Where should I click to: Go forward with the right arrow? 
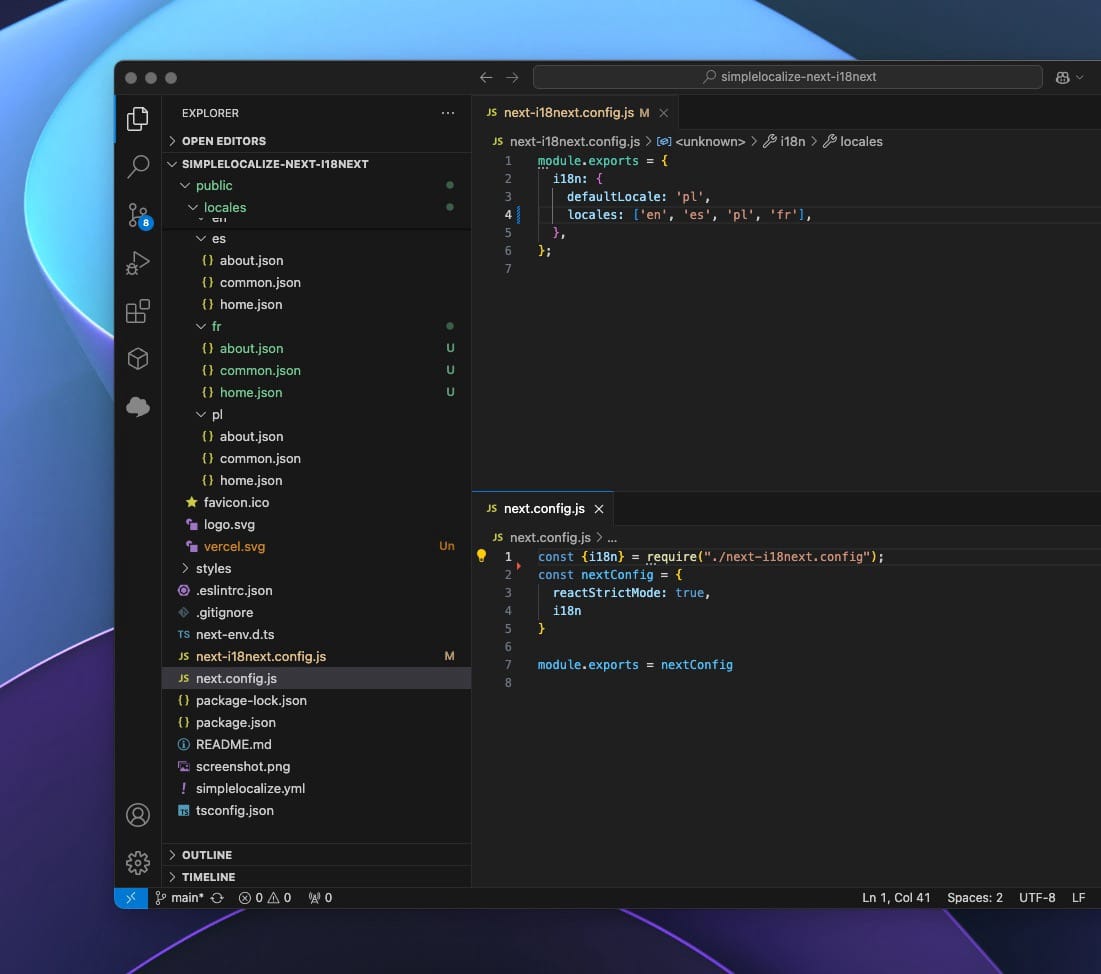513,77
